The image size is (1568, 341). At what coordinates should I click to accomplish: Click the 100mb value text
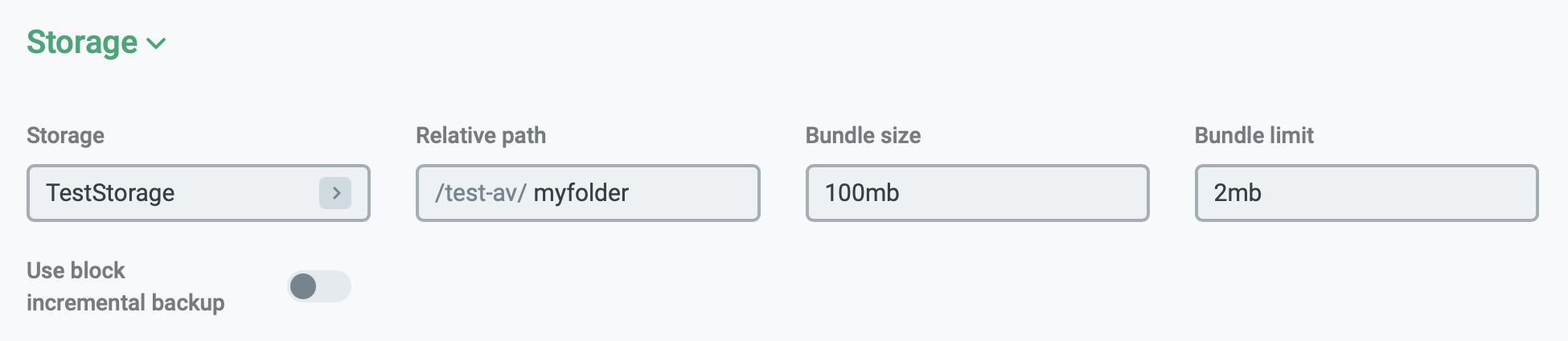862,193
